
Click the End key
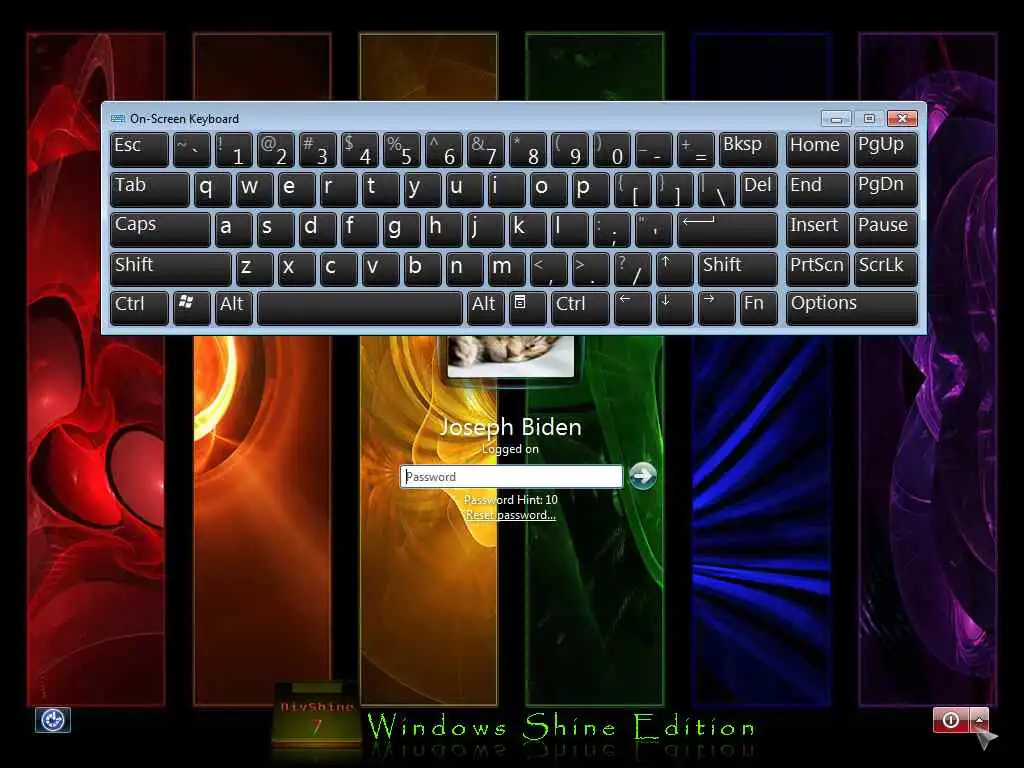[818, 189]
